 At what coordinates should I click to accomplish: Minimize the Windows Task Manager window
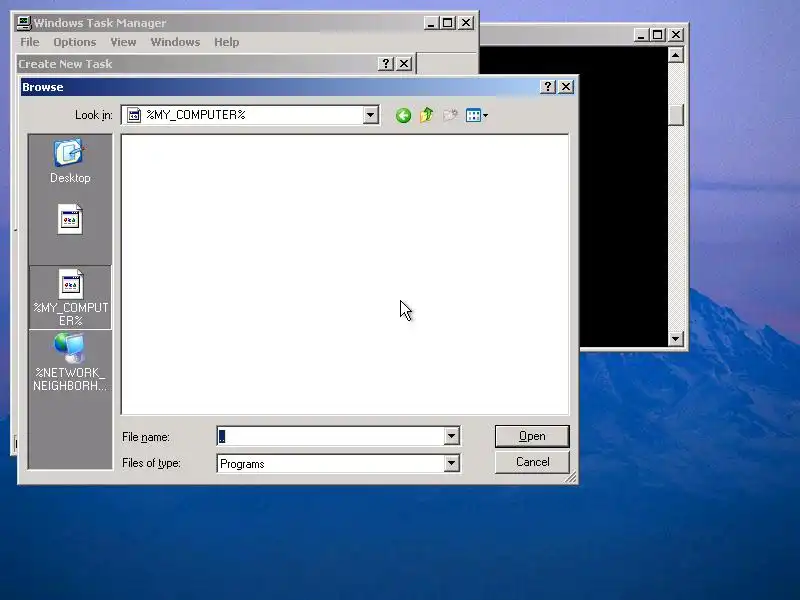pos(431,23)
